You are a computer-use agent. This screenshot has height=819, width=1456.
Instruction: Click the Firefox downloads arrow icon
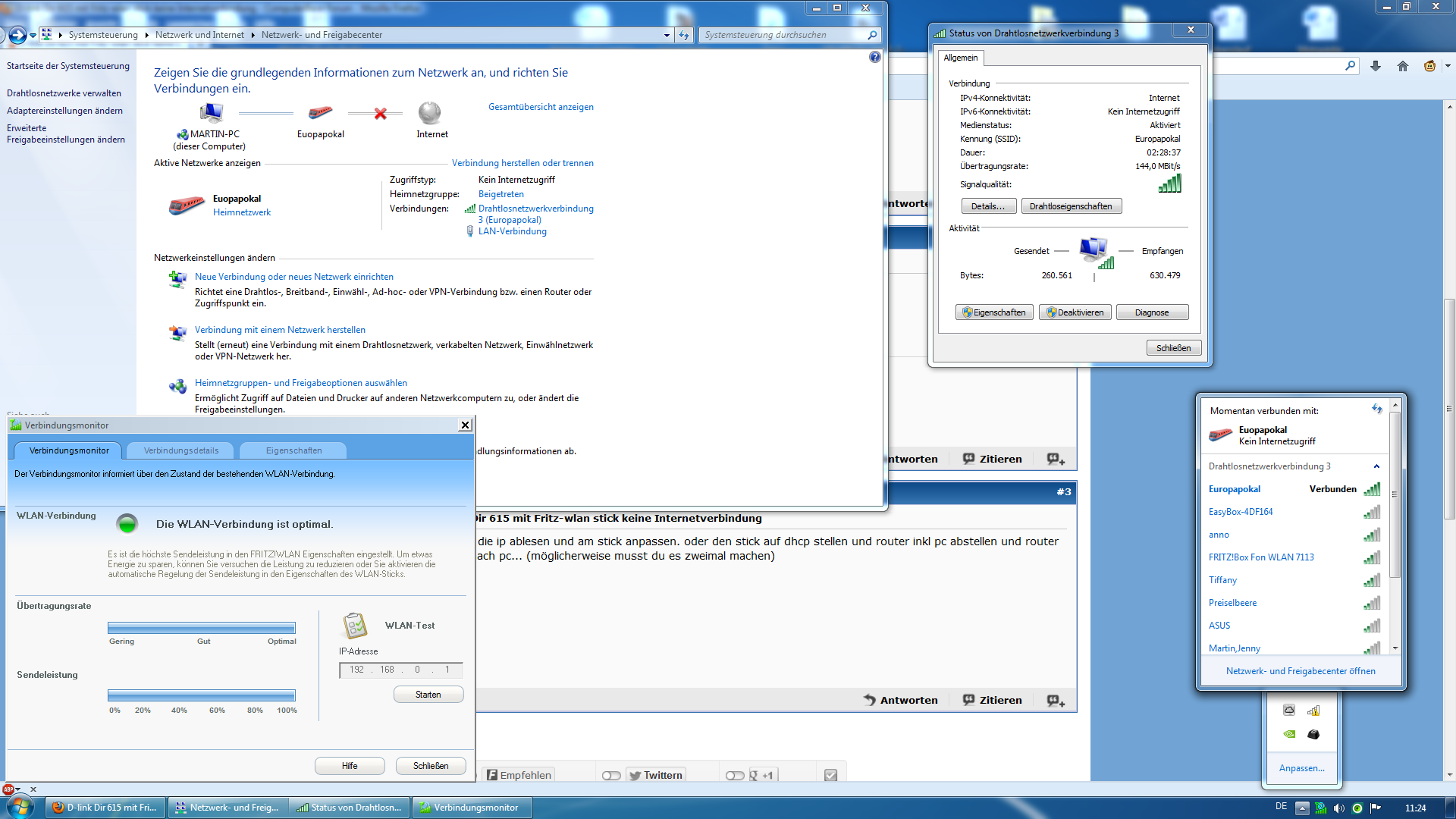[1376, 67]
